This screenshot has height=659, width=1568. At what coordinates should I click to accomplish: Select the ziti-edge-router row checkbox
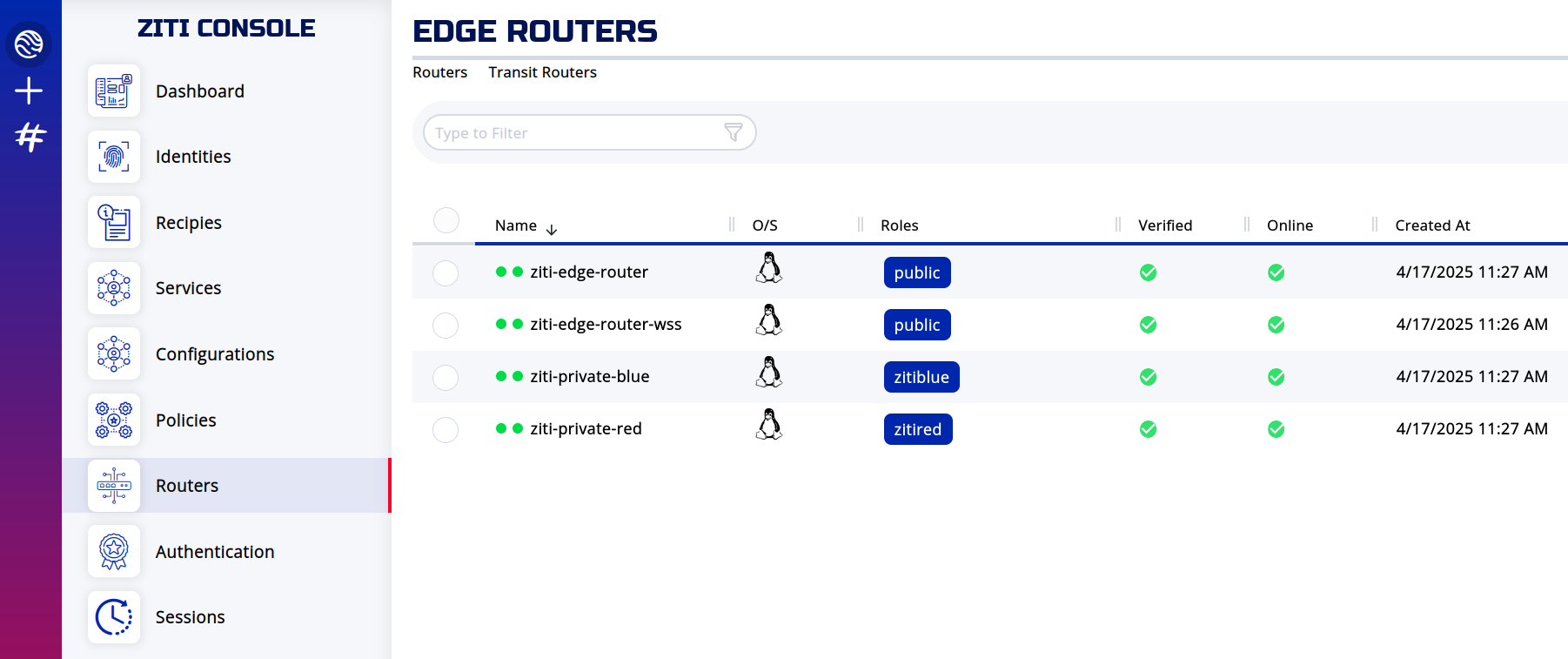pos(446,273)
